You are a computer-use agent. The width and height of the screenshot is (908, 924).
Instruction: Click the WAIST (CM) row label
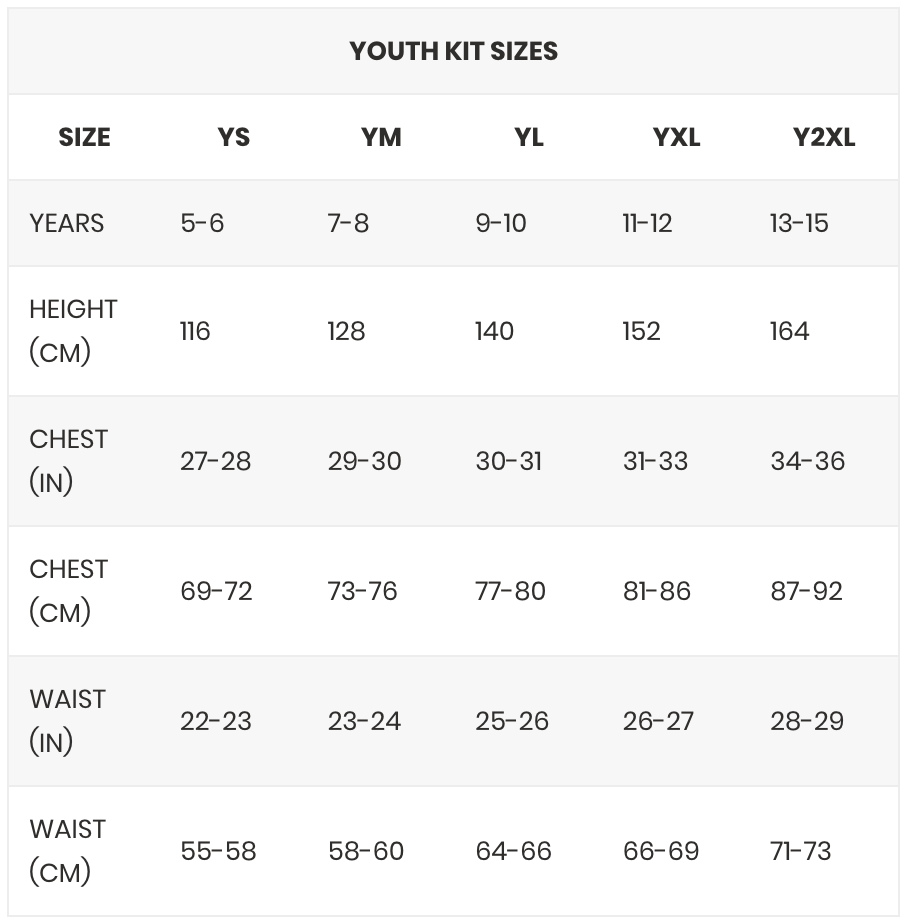[67, 851]
